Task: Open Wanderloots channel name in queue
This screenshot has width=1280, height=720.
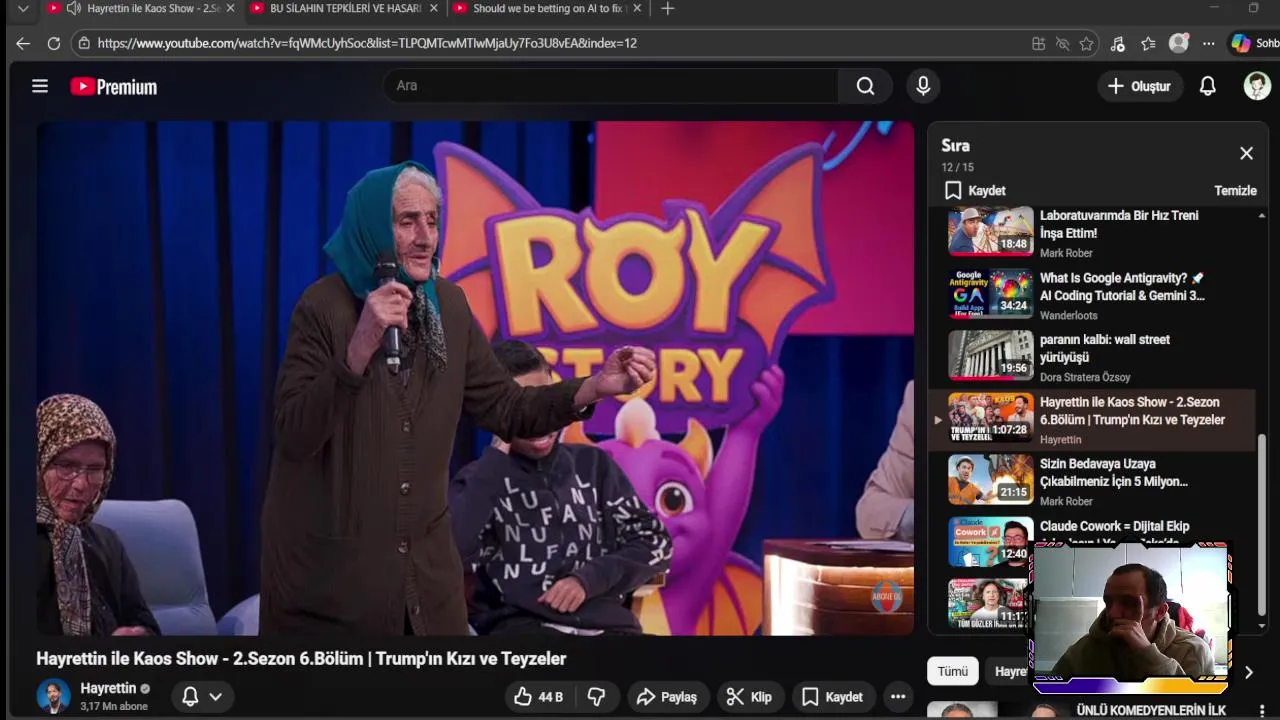Action: tap(1068, 315)
